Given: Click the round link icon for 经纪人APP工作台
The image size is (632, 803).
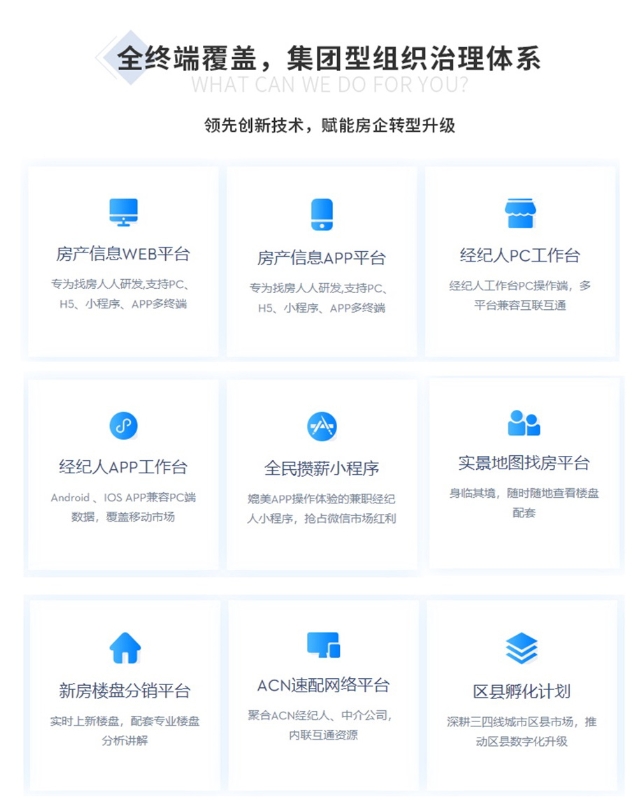Looking at the screenshot, I should [x=123, y=425].
